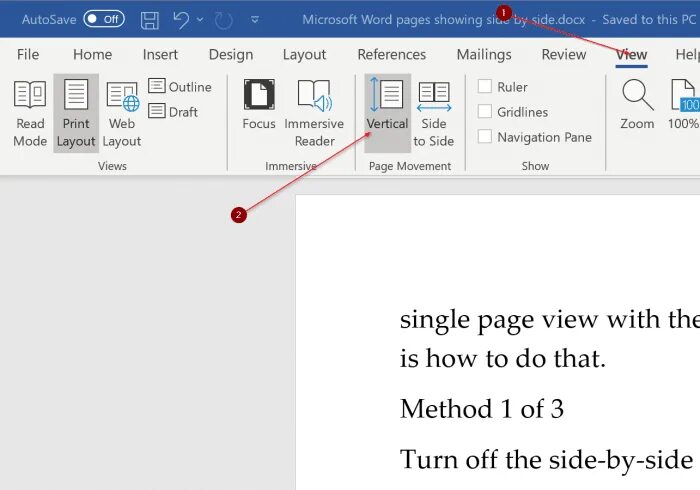Image resolution: width=700 pixels, height=490 pixels.
Task: Open Customize Quick Access Toolbar dropdown
Action: click(255, 20)
